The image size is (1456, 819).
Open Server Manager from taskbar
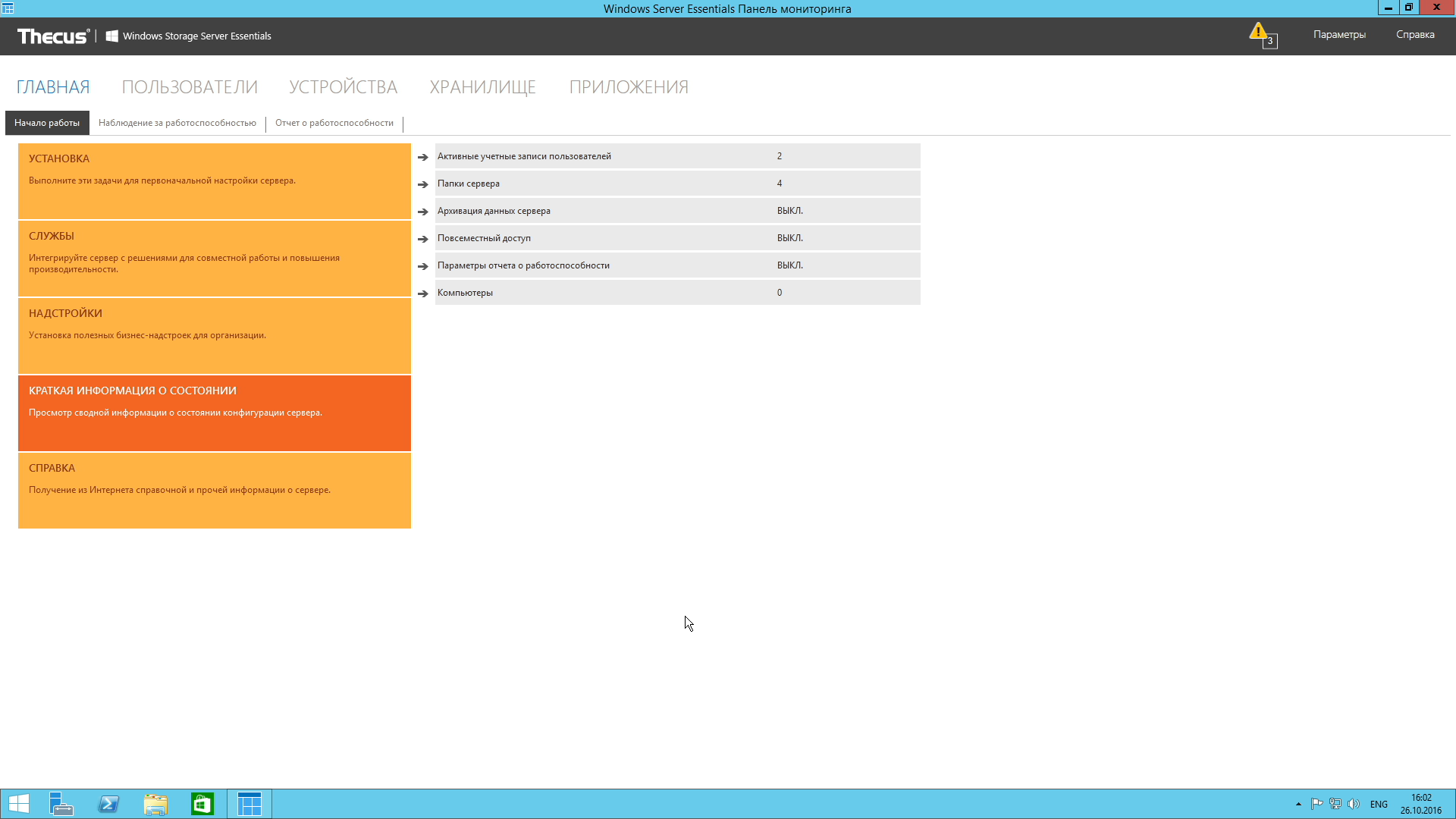pos(61,804)
